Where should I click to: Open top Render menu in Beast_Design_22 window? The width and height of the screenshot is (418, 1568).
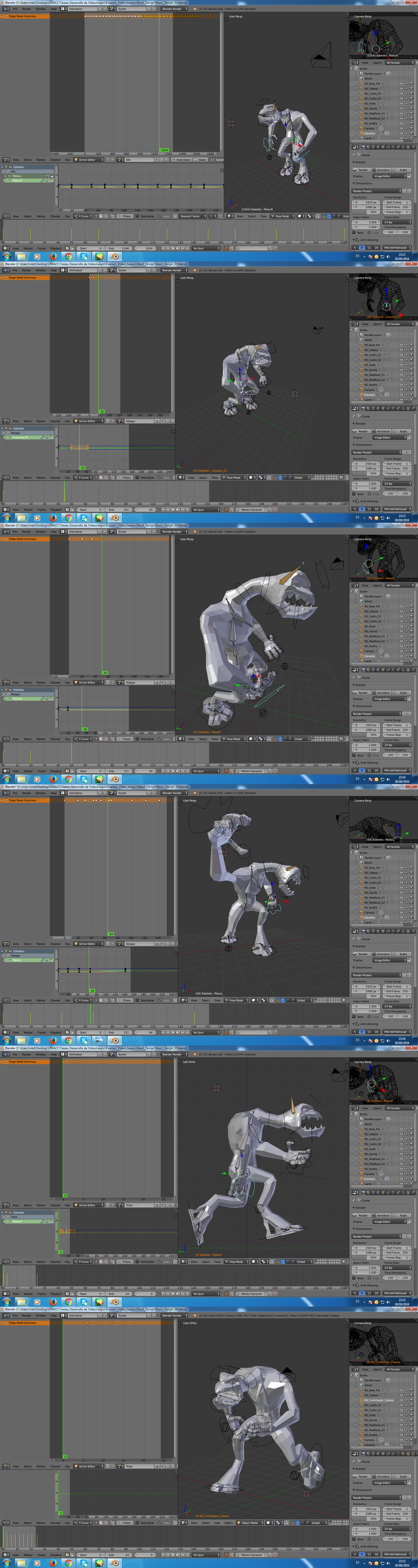pos(26,270)
